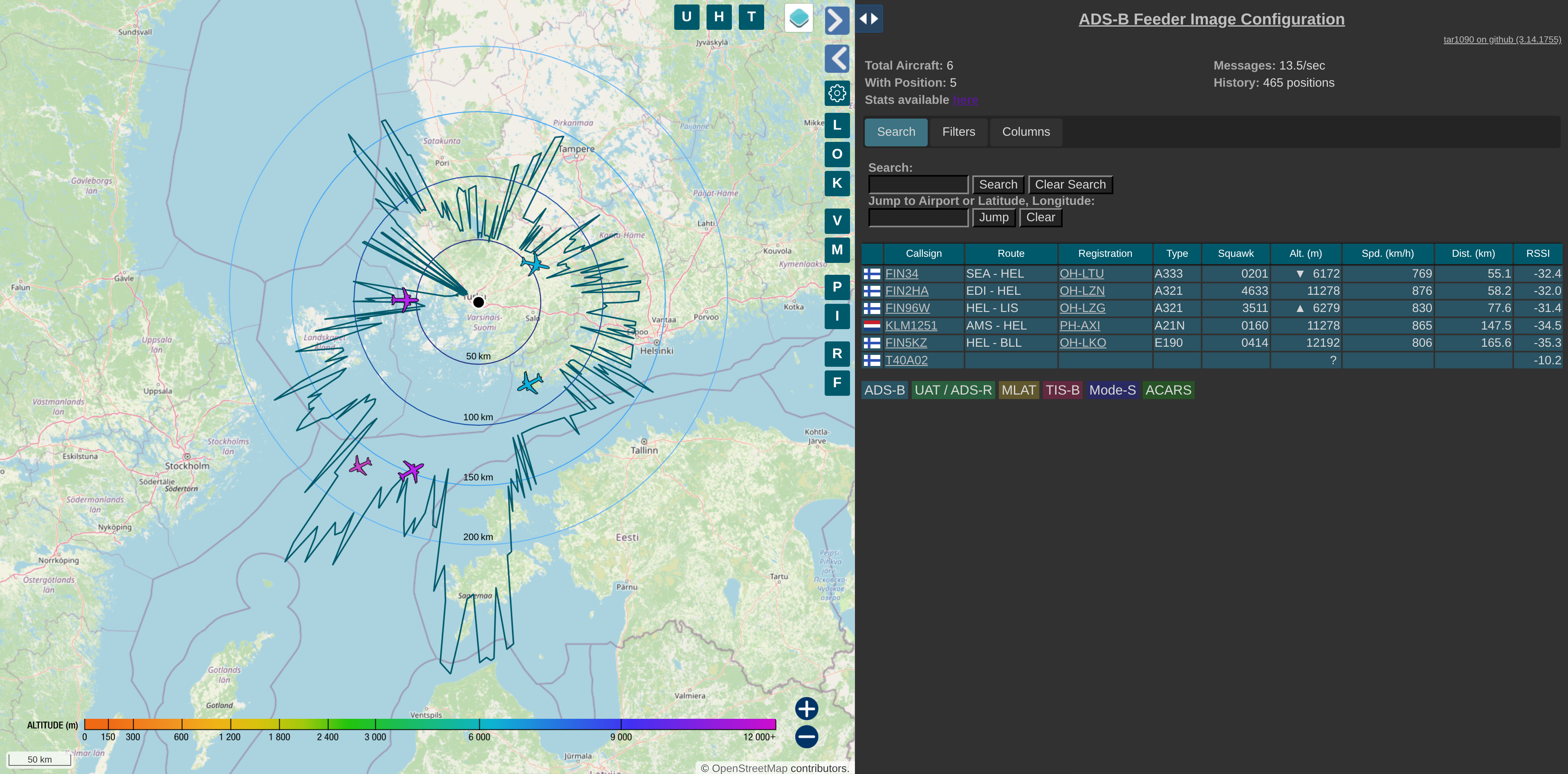
Task: Collapse sidebar with left chevron arrow
Action: point(837,59)
